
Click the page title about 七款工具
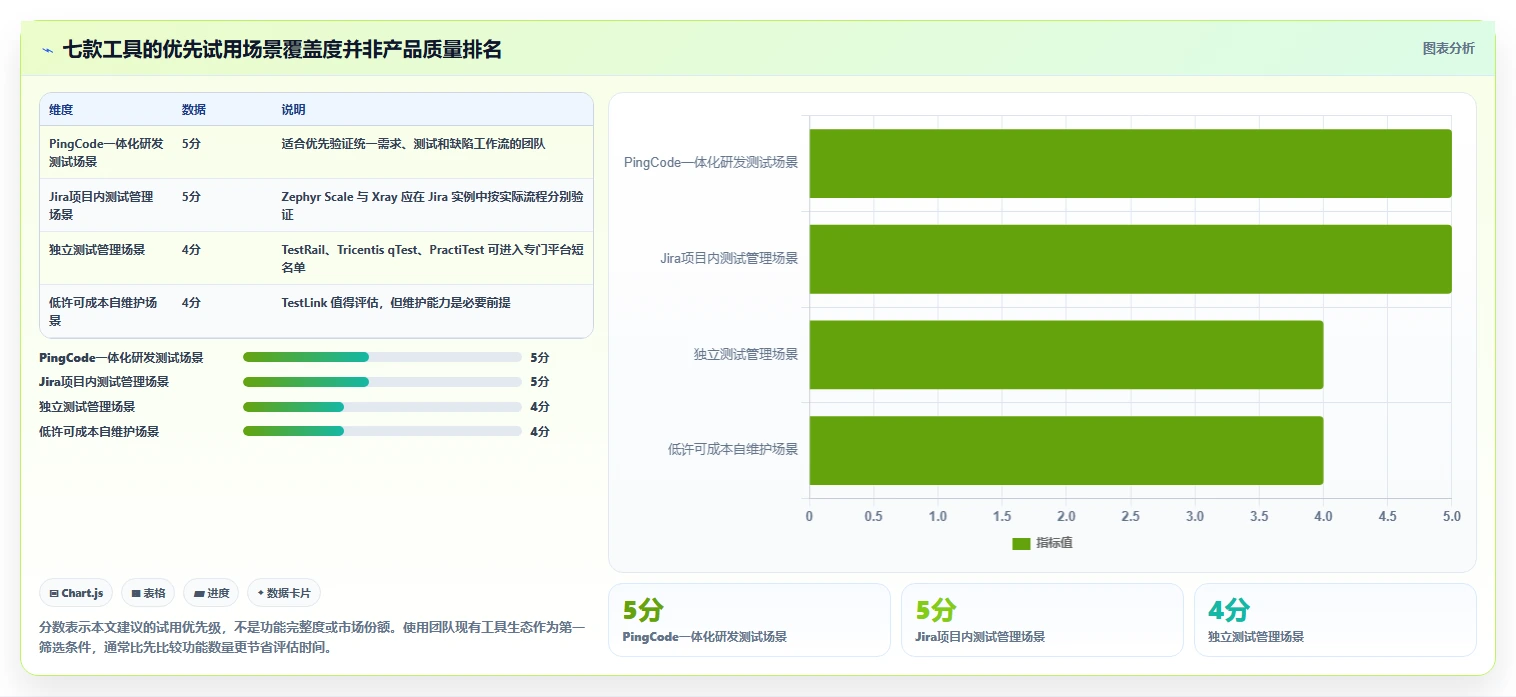coord(282,49)
